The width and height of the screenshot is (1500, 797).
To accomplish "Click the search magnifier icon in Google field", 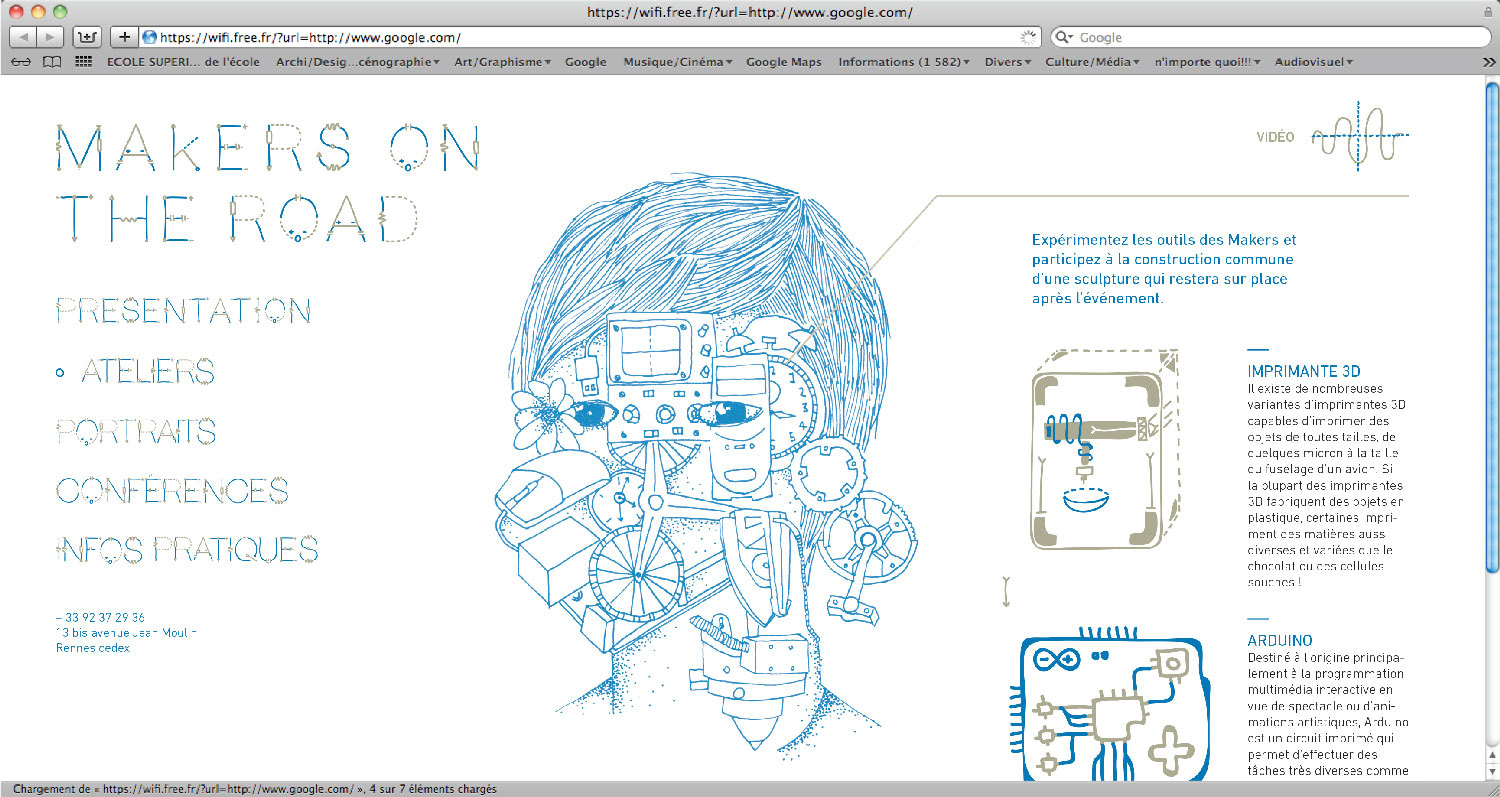I will [x=1065, y=37].
